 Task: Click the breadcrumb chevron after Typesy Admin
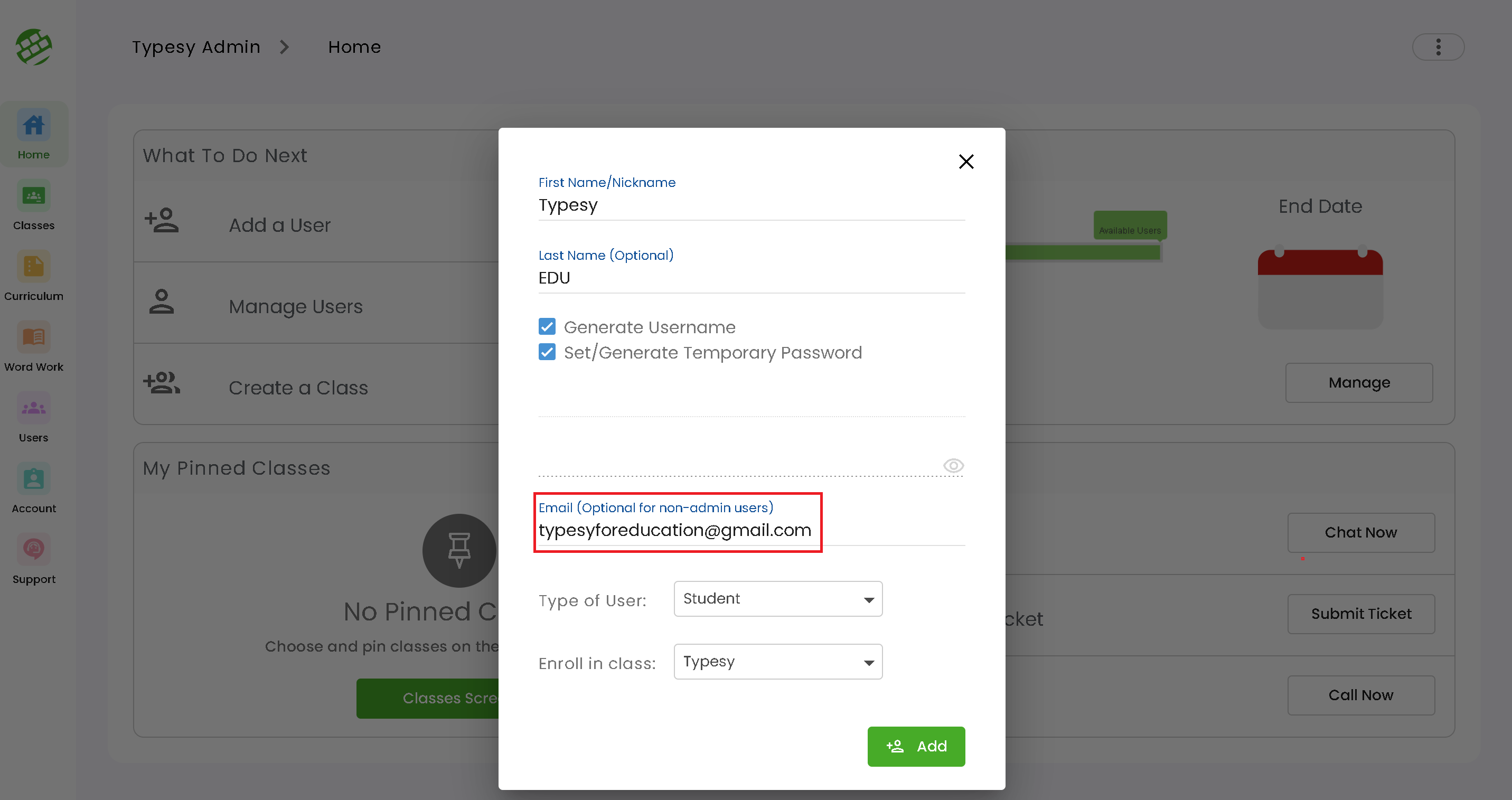point(285,47)
